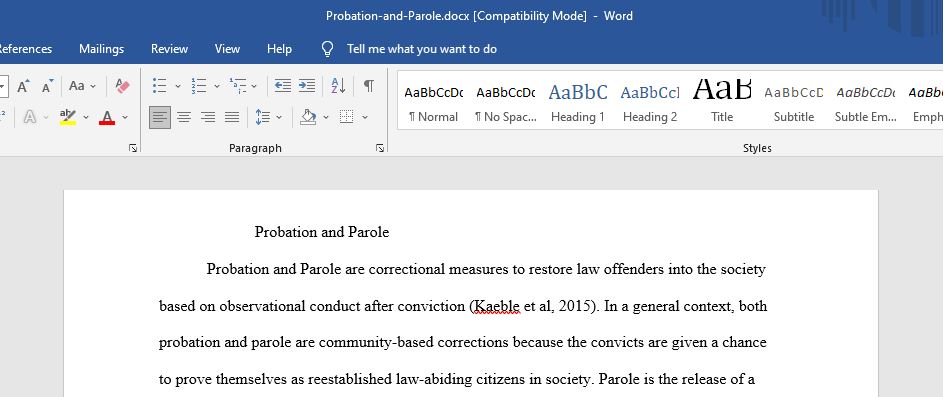Click the Decrease Indent icon
943x397 pixels.
click(x=283, y=86)
